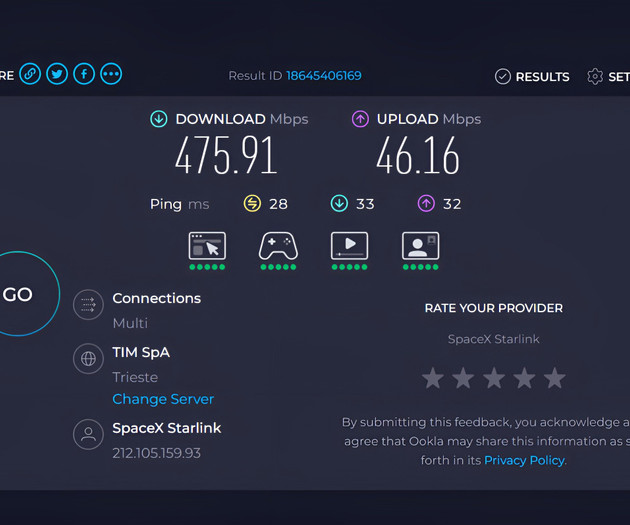
Task: Copy the share link icon
Action: tap(30, 74)
